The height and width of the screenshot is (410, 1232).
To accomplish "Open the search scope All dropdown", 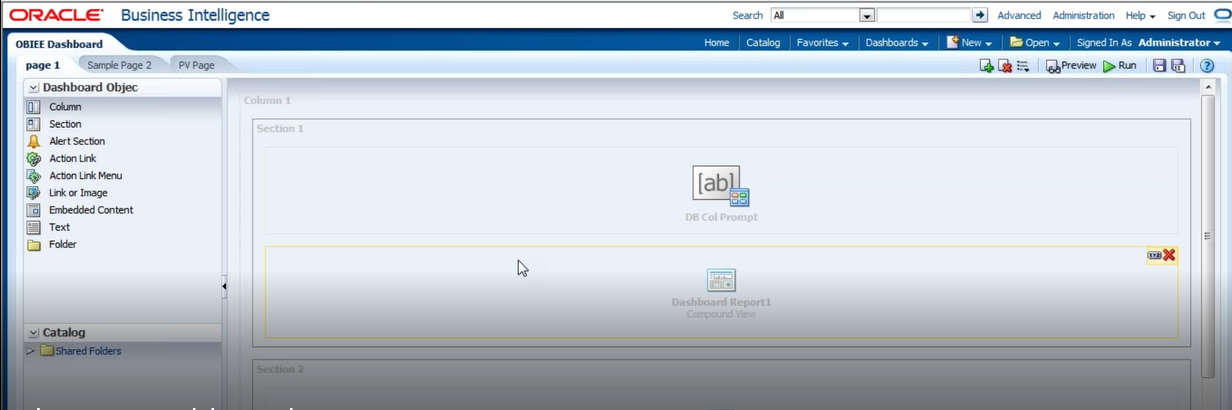I will (x=867, y=16).
